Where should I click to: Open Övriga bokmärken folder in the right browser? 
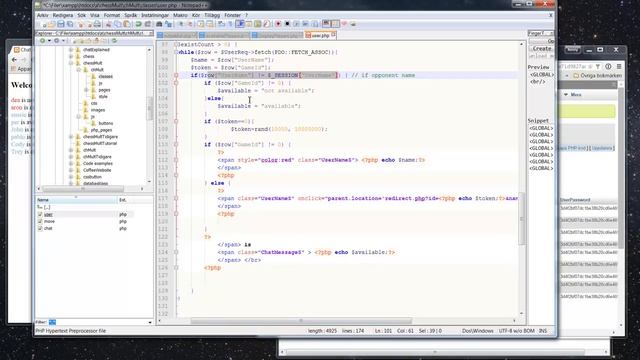click(x=598, y=76)
